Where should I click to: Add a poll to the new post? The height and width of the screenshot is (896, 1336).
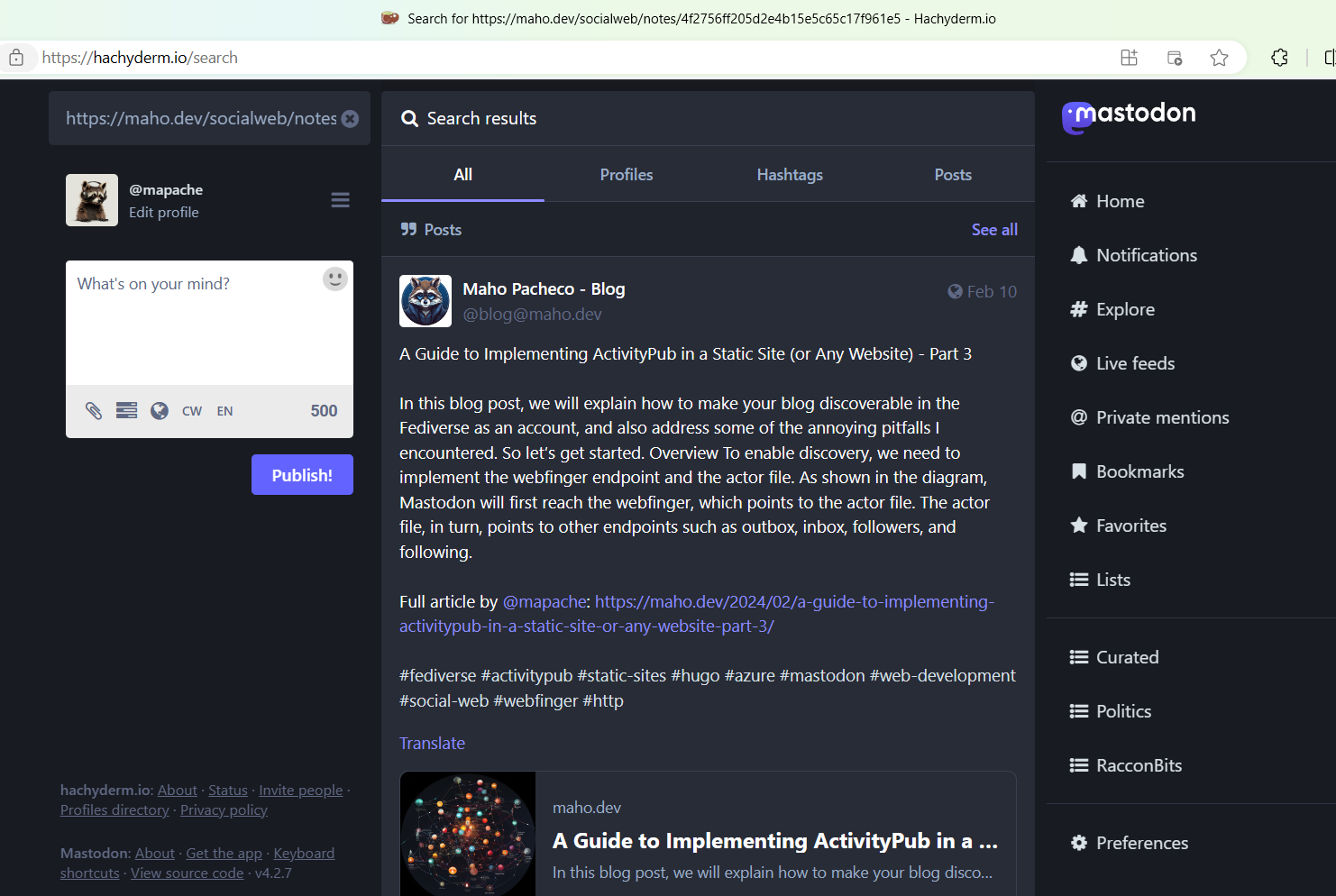tap(126, 410)
